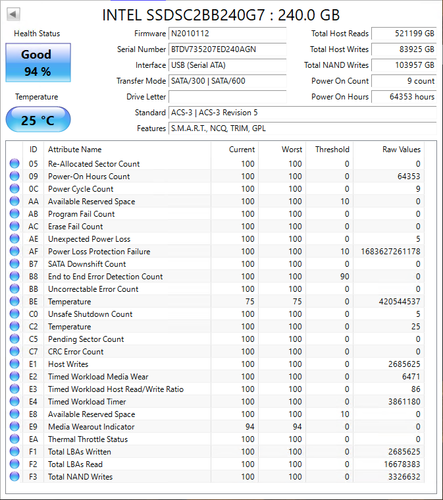Click the Good 94 % health status button
The height and width of the screenshot is (500, 443).
38,62
